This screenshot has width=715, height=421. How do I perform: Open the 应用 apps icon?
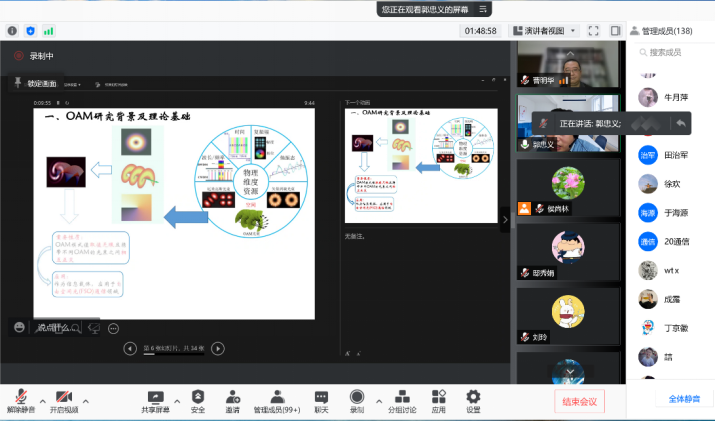[439, 396]
